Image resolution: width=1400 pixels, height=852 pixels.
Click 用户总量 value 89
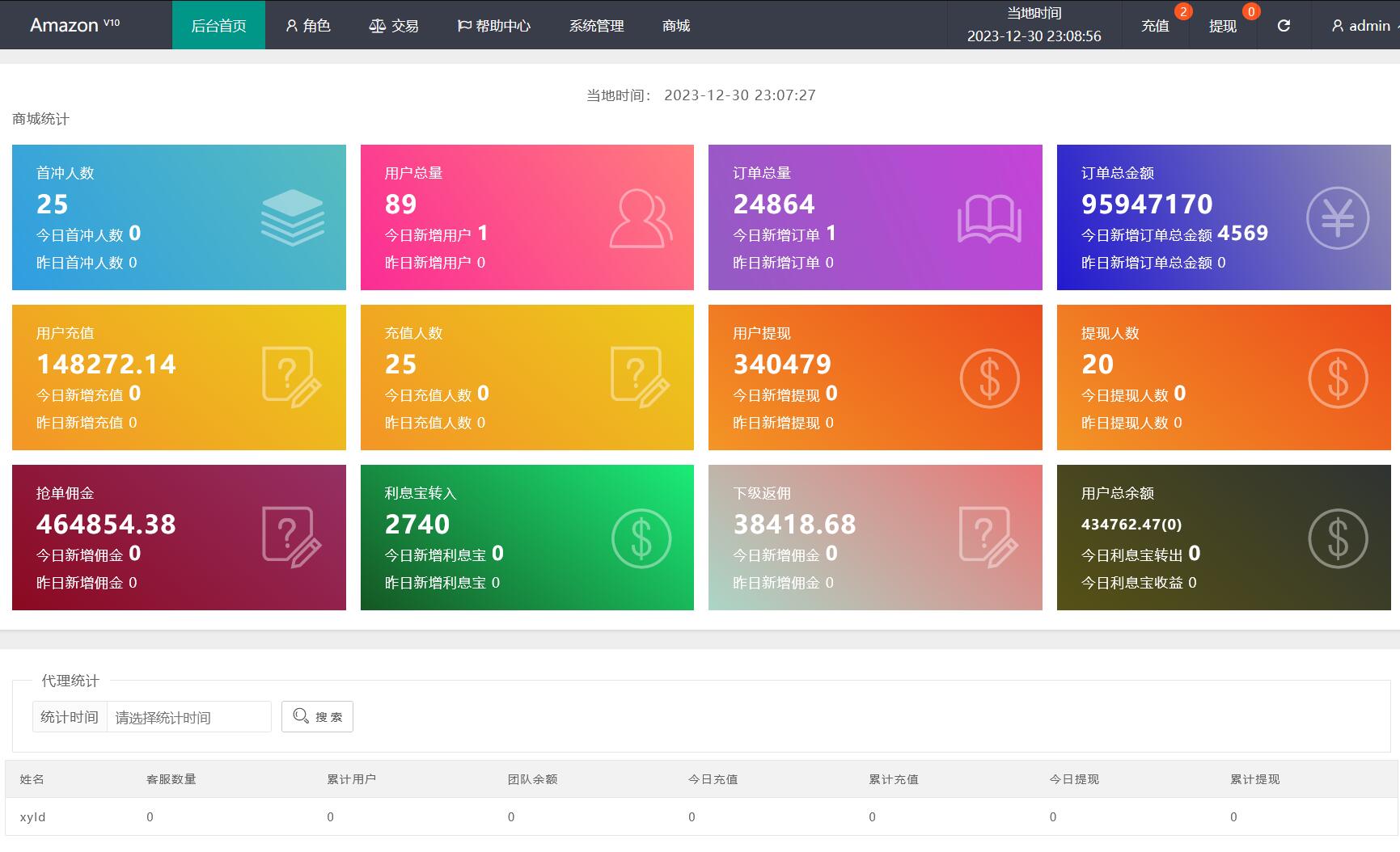[401, 204]
